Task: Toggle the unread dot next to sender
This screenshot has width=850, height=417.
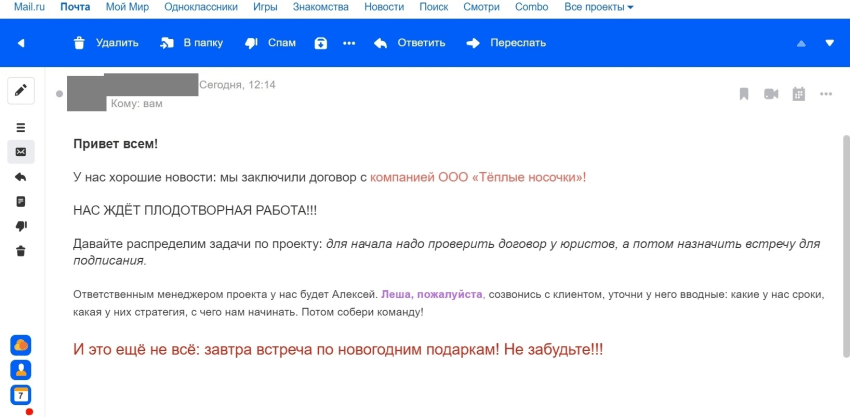Action: coord(59,94)
